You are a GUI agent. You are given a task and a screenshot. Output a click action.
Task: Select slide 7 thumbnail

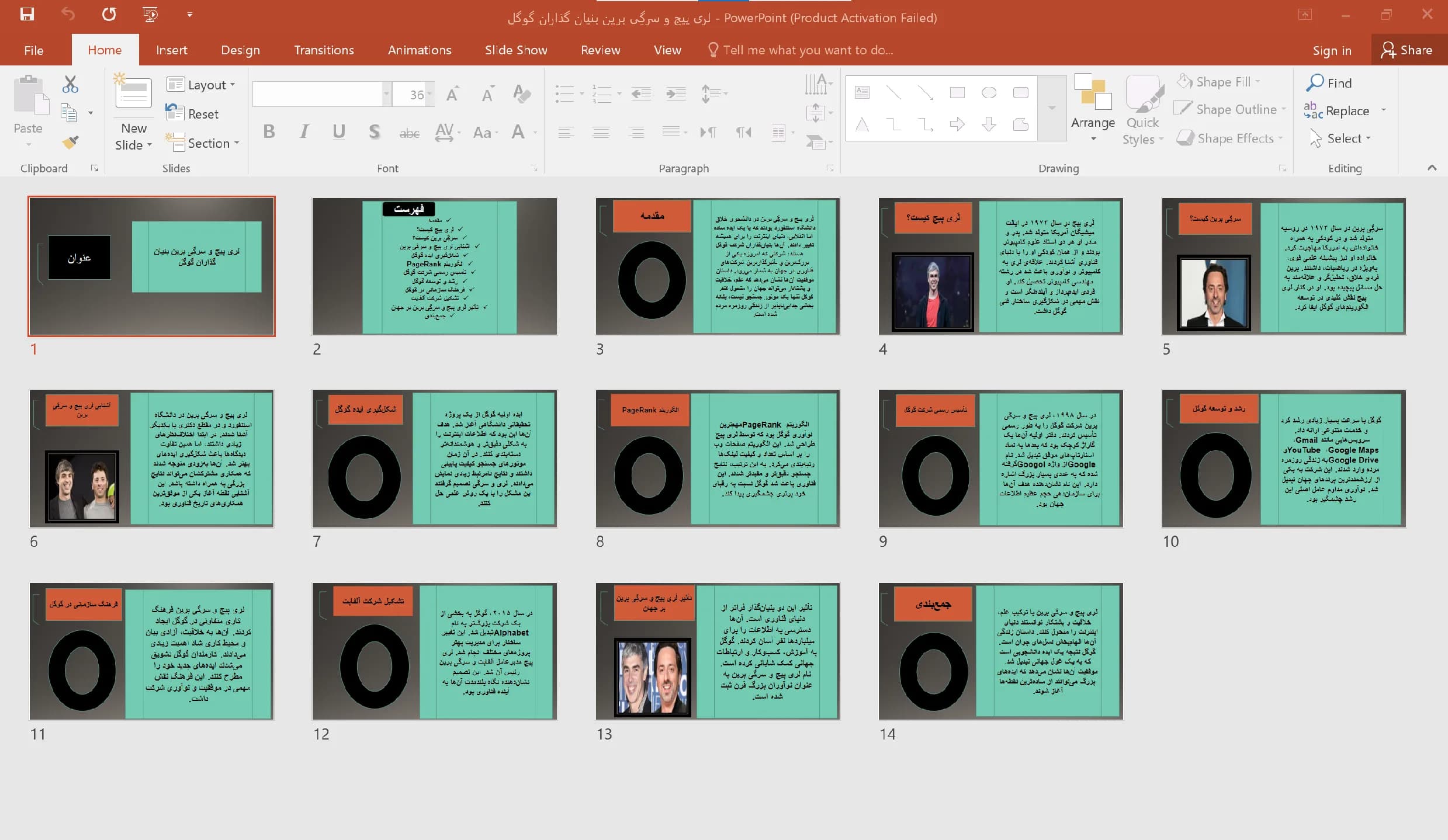[x=434, y=459]
